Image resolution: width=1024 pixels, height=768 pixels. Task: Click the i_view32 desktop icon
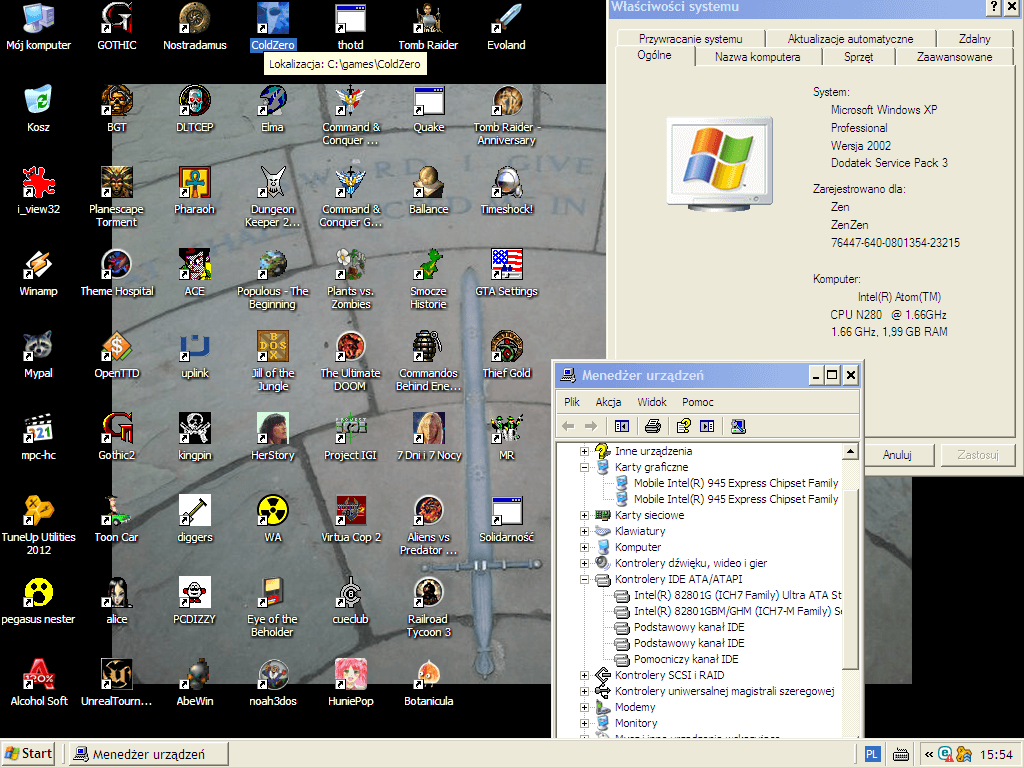click(39, 191)
